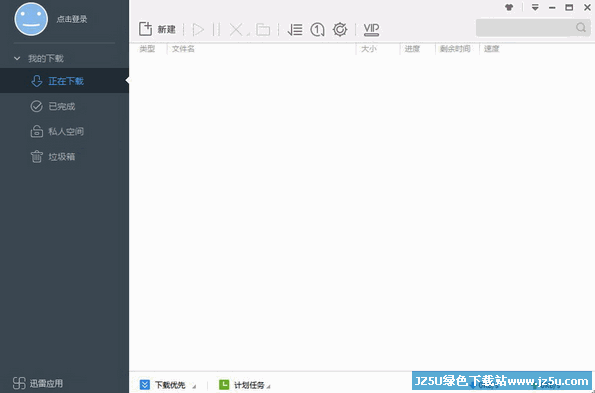
Task: Sort by 剩余时间 column header
Action: coord(455,49)
